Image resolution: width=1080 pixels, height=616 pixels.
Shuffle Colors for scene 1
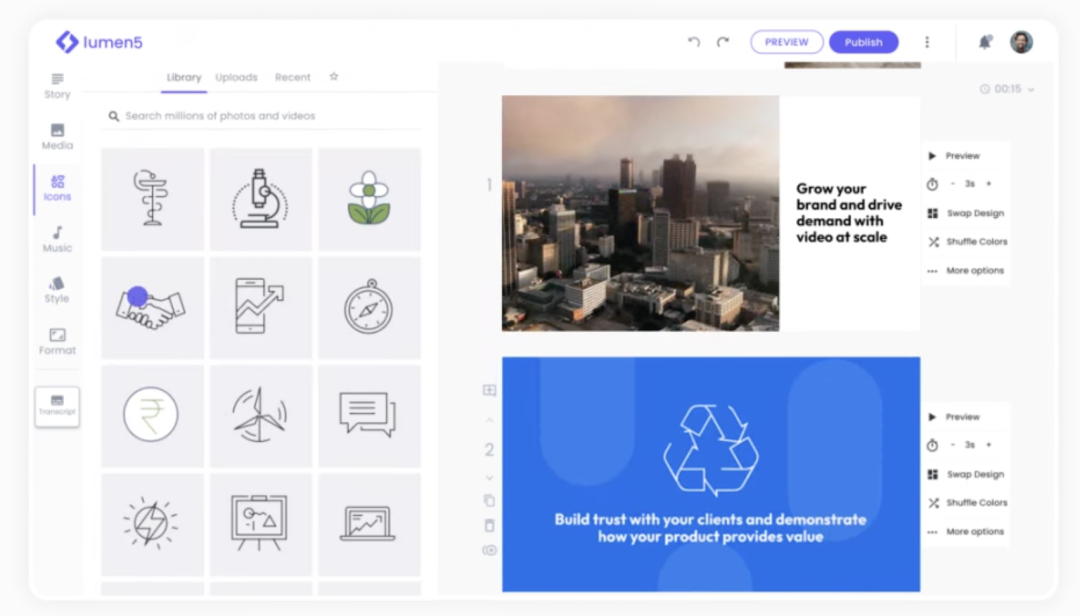pos(967,242)
